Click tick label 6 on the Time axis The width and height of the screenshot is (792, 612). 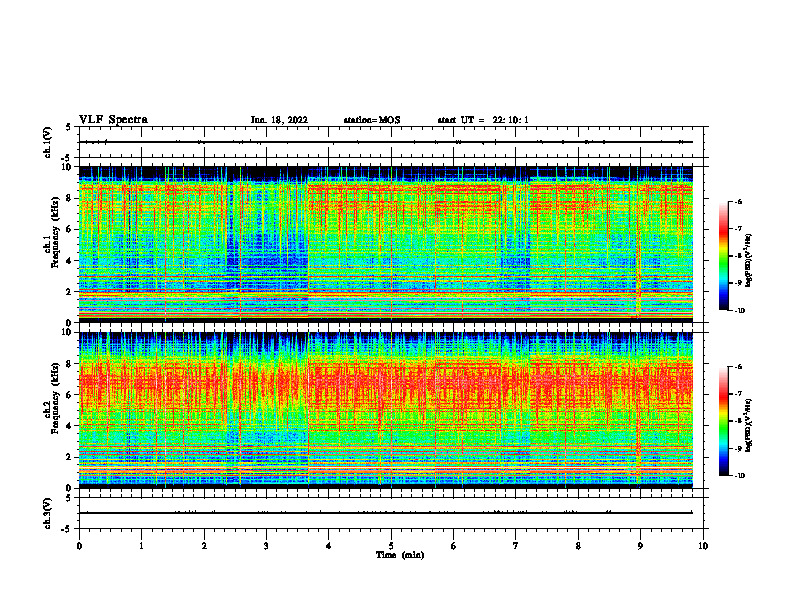click(454, 546)
